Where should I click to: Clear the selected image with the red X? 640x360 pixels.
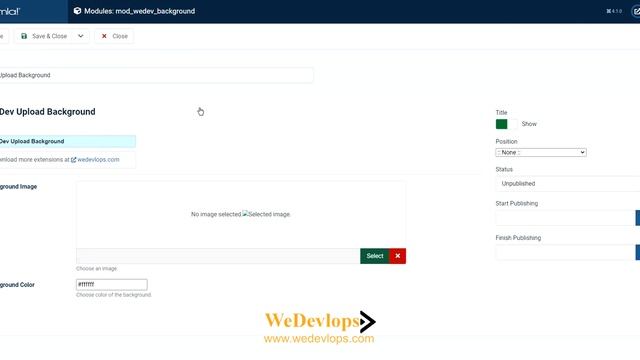pyautogui.click(x=398, y=256)
